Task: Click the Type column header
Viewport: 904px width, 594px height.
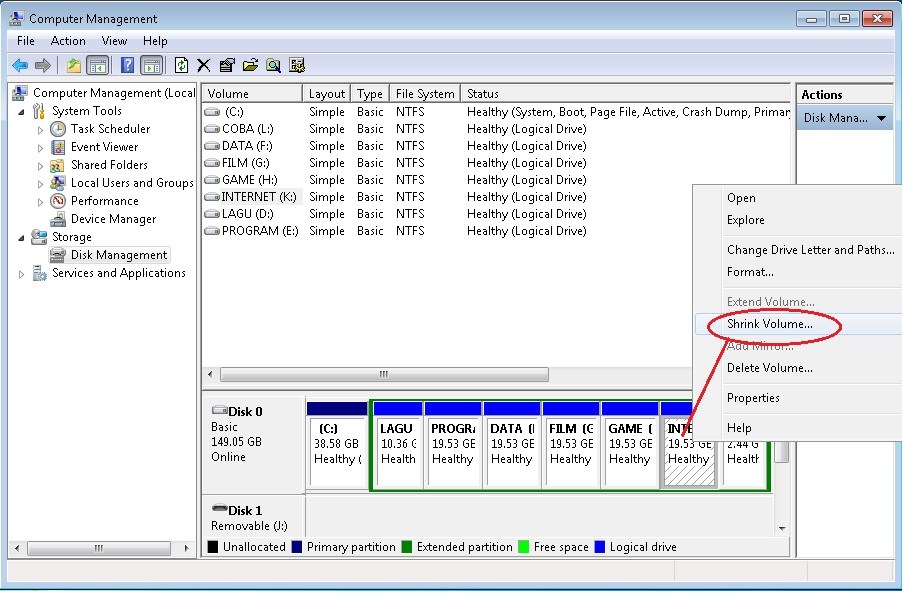Action: [x=370, y=93]
